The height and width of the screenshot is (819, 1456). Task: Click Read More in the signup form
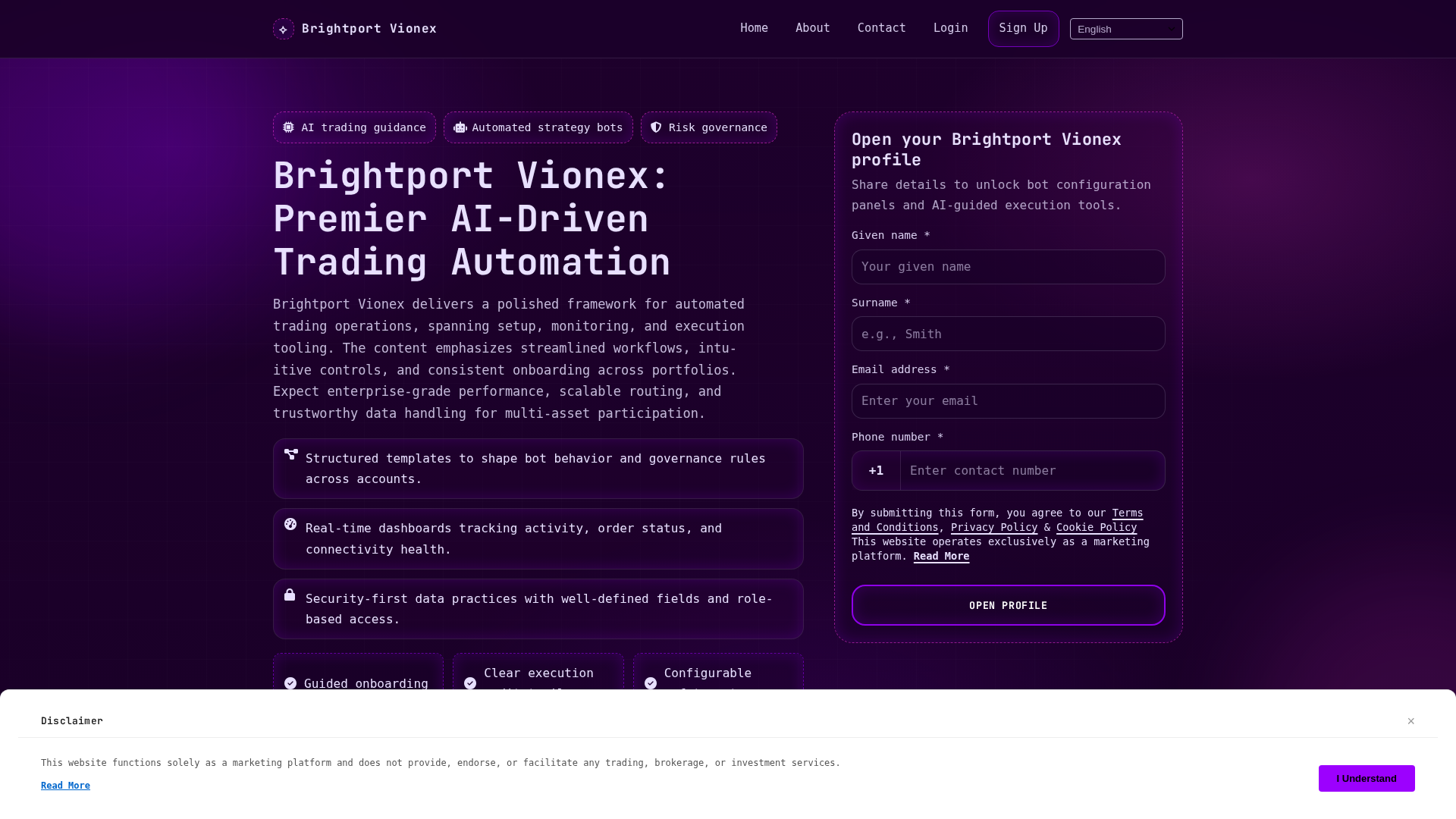(941, 556)
